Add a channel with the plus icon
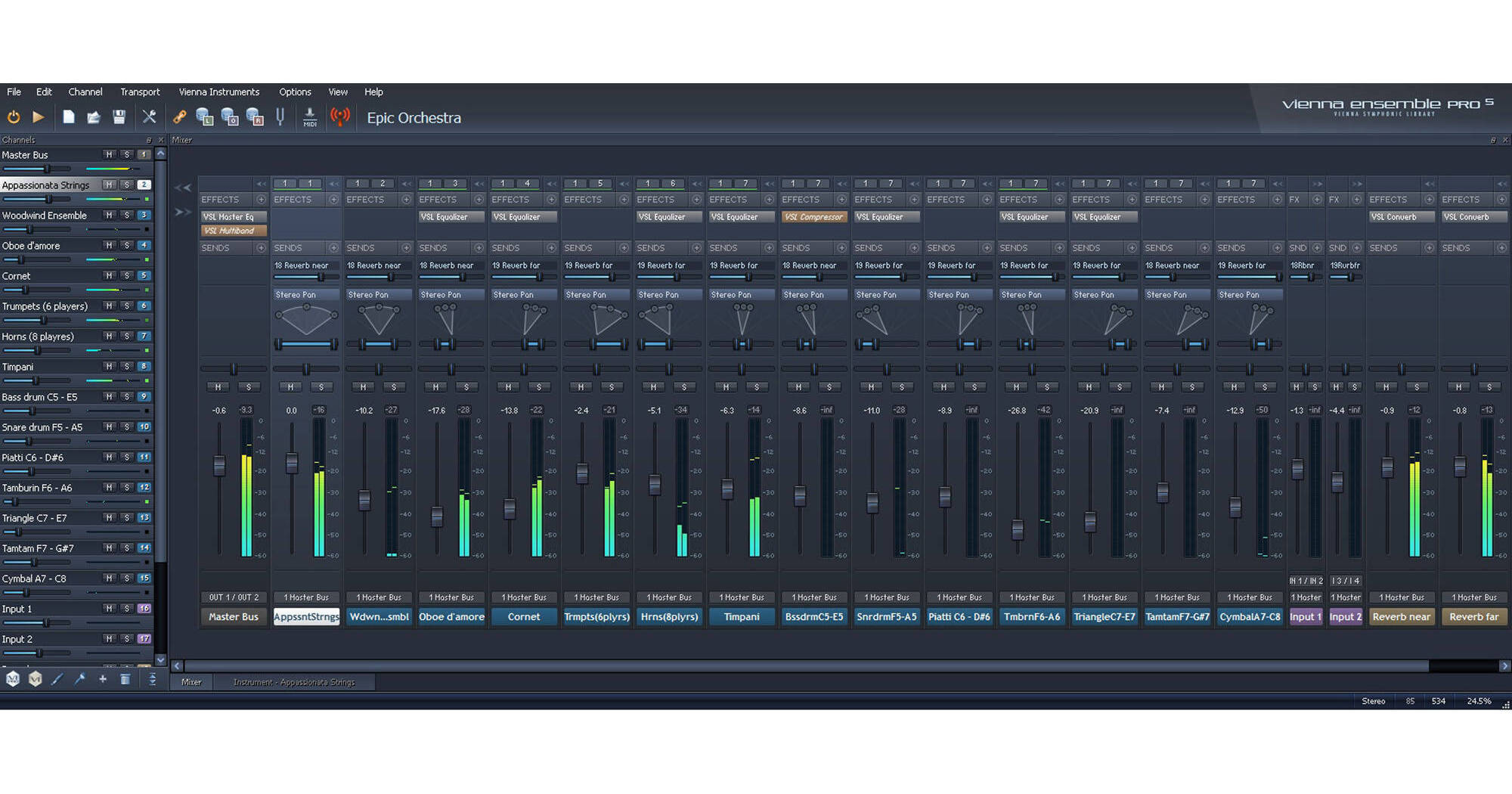The height and width of the screenshot is (794, 1512). click(x=103, y=679)
